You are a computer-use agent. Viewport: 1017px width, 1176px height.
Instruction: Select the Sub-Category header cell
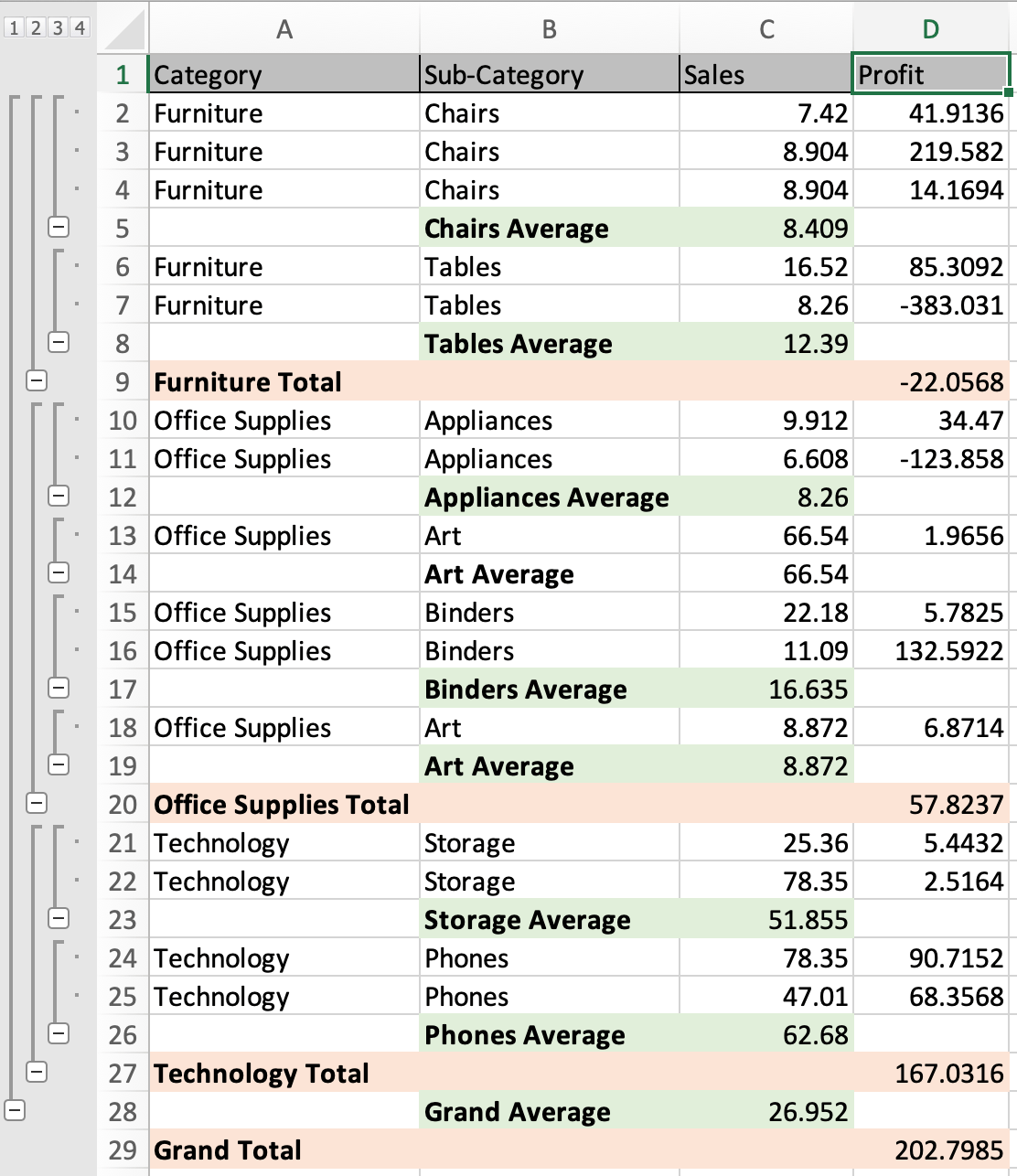click(x=549, y=75)
